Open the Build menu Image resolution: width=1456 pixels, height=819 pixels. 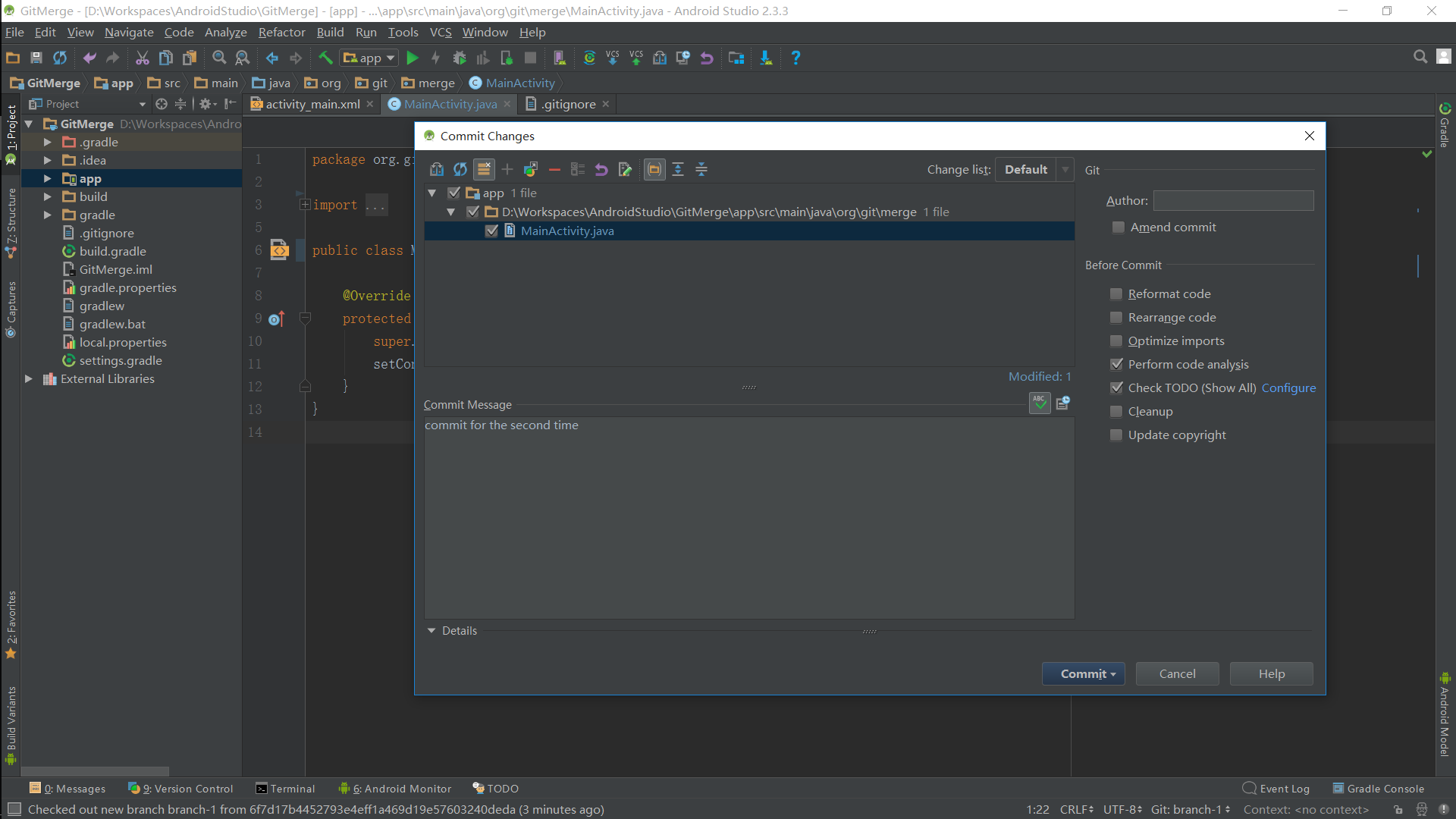point(330,32)
